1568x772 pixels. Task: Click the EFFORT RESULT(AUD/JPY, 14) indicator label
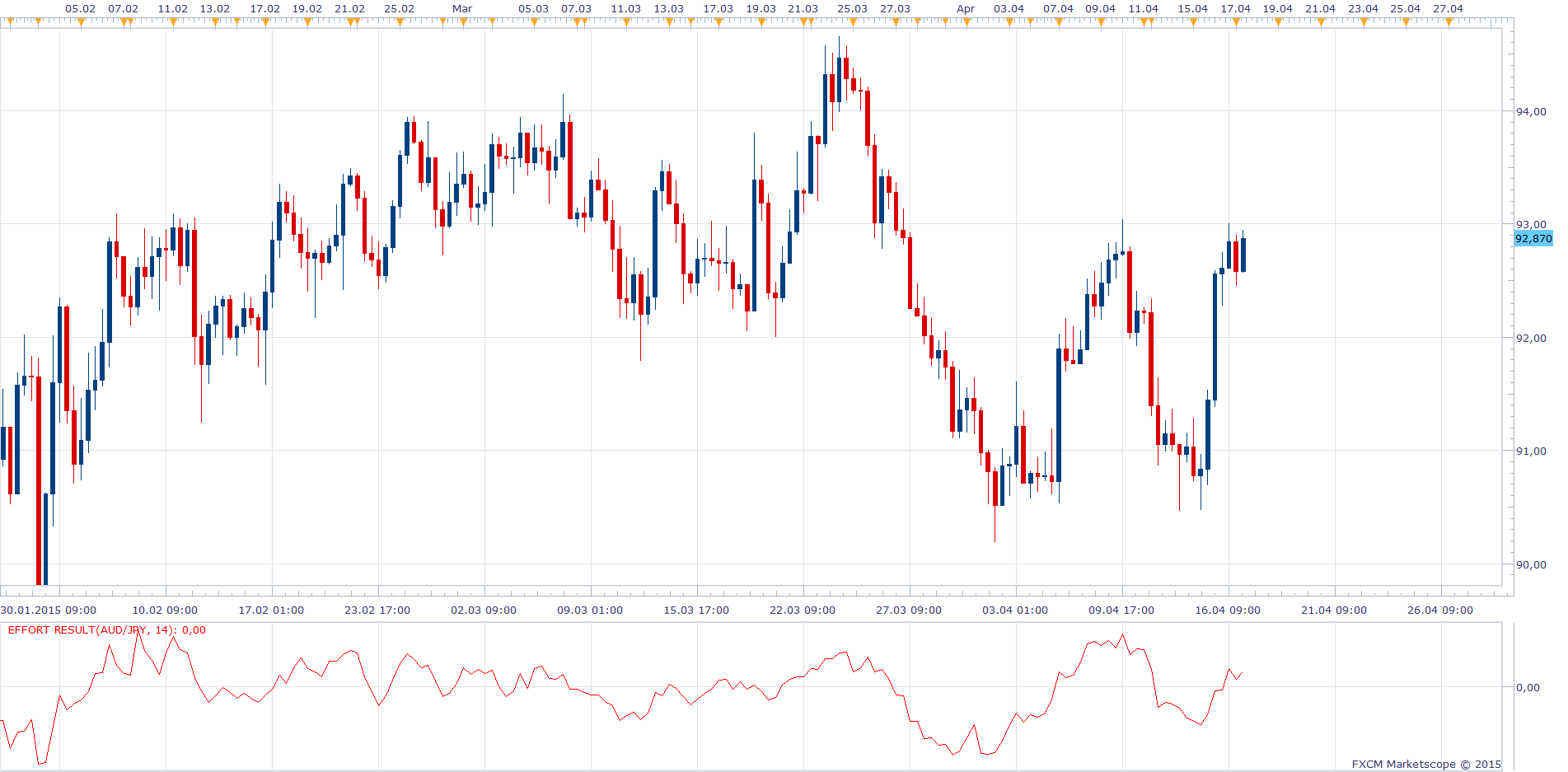[107, 630]
